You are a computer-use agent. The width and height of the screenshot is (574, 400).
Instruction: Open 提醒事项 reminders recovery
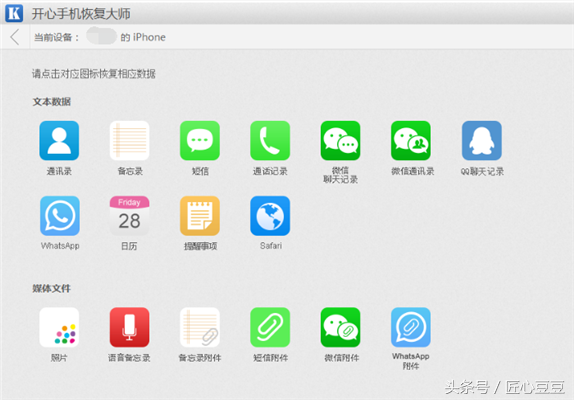[200, 216]
